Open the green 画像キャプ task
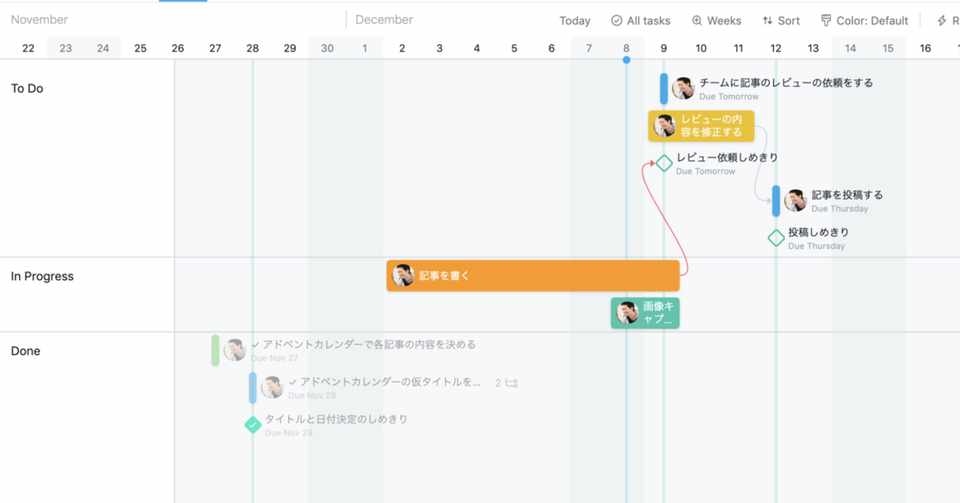This screenshot has height=503, width=960. click(645, 313)
